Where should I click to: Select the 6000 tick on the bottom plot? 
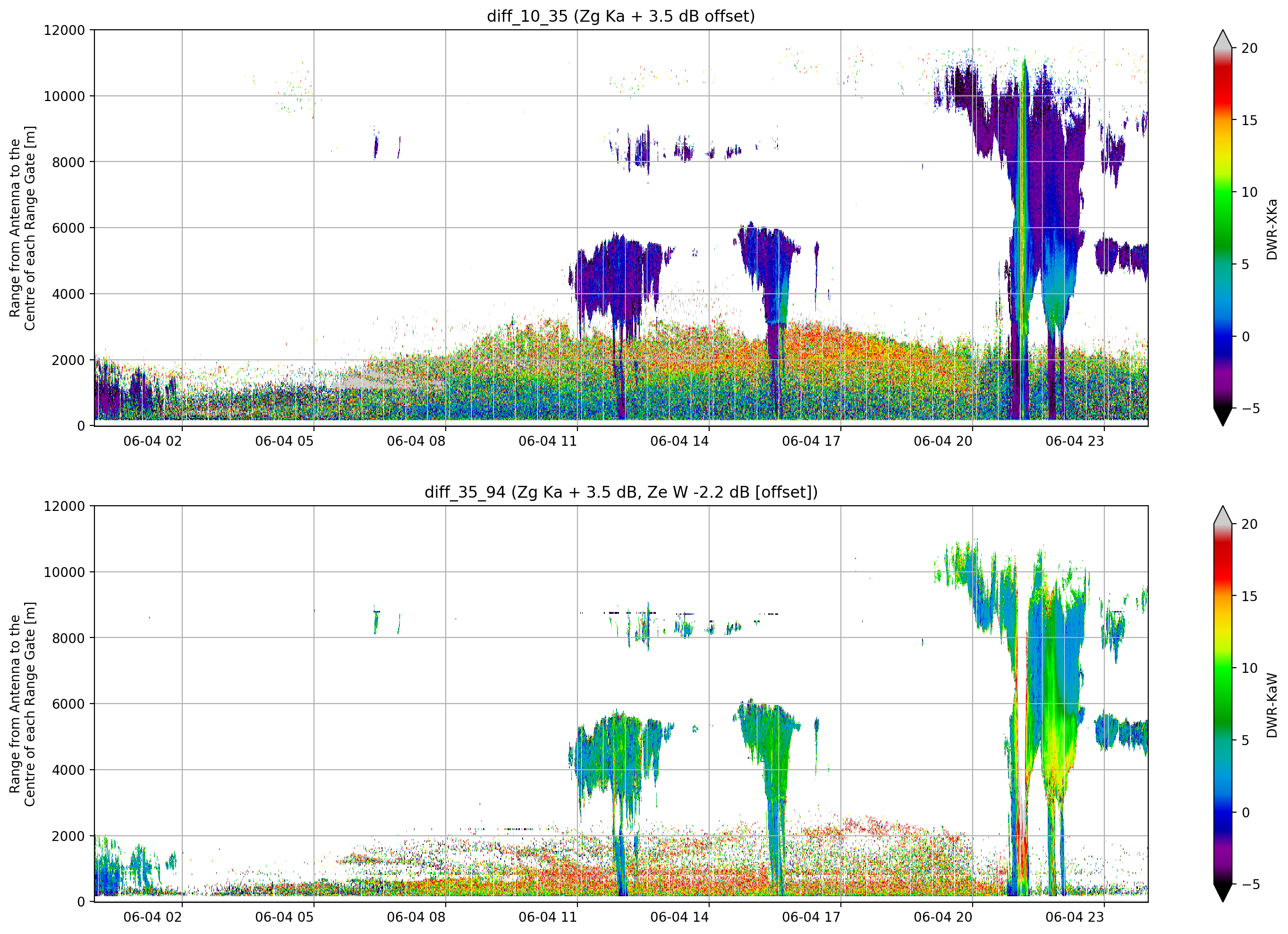(68, 704)
